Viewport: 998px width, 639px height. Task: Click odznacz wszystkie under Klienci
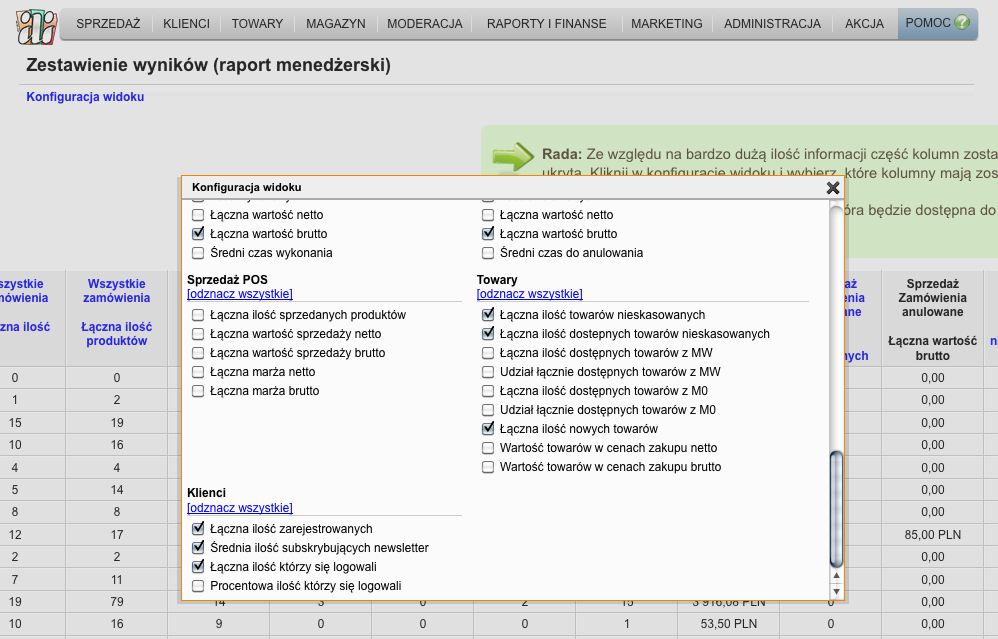pyautogui.click(x=240, y=508)
